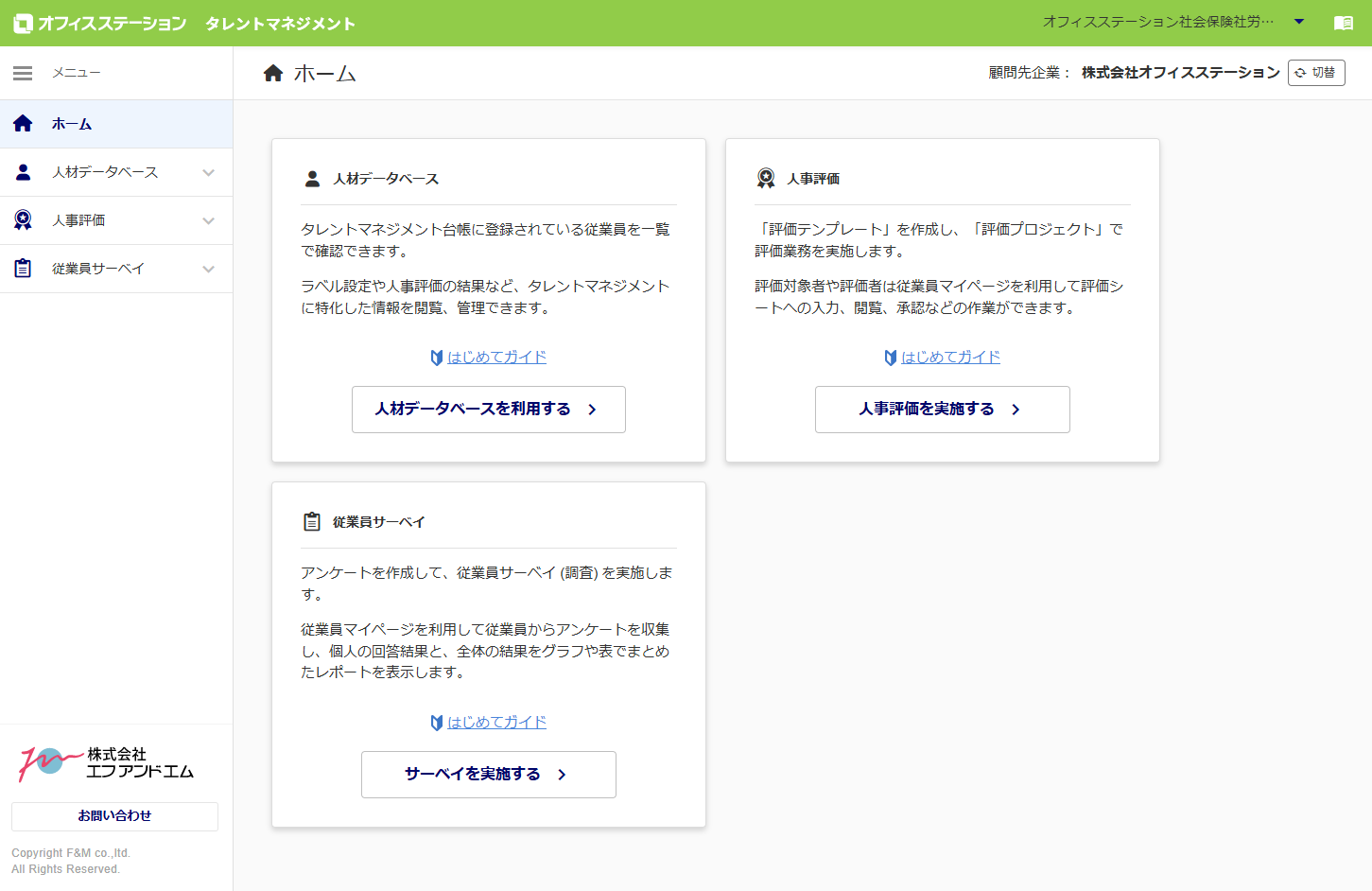Click the 切替 company switch button
The image size is (1372, 891).
1316,73
